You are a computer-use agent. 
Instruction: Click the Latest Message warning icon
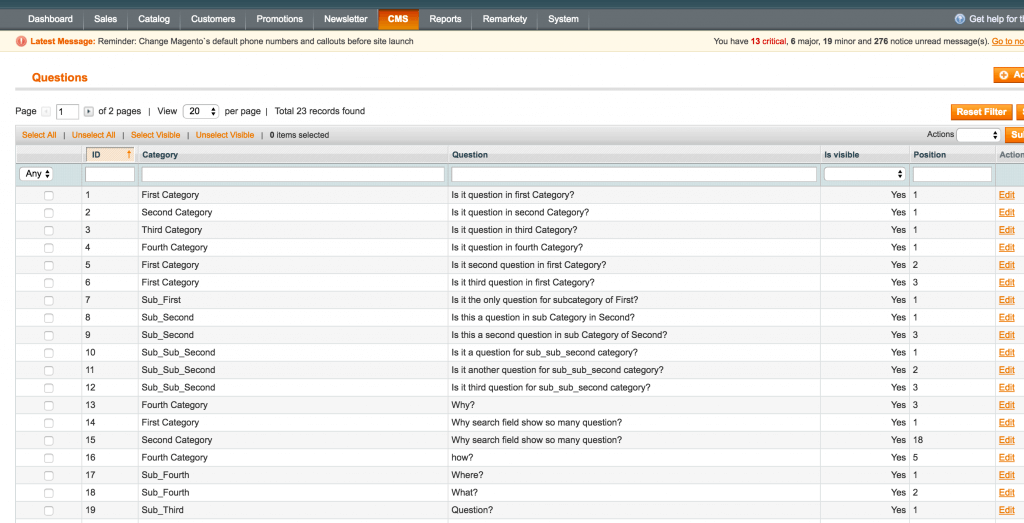tap(22, 41)
